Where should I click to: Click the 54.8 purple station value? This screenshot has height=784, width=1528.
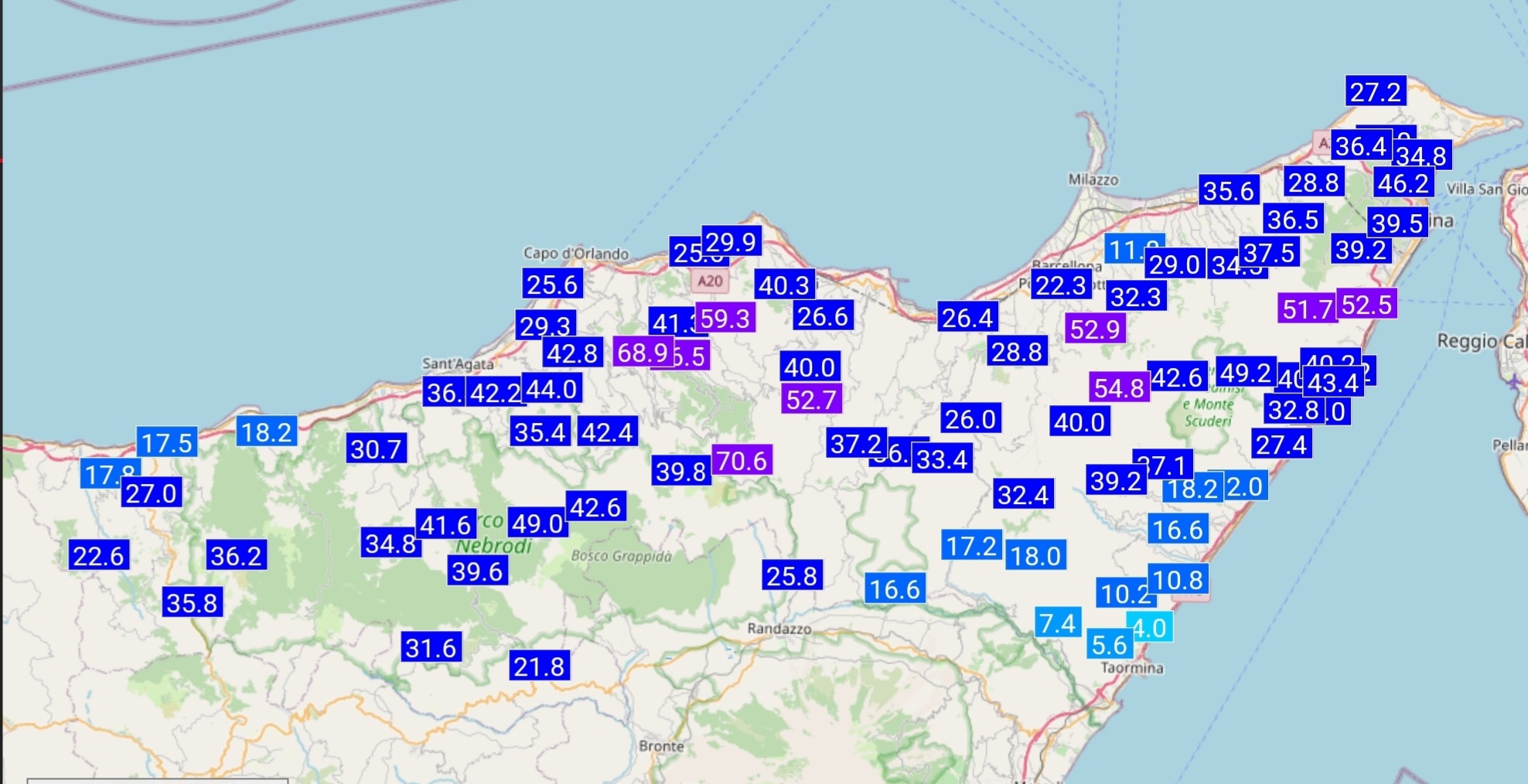[x=1119, y=387]
